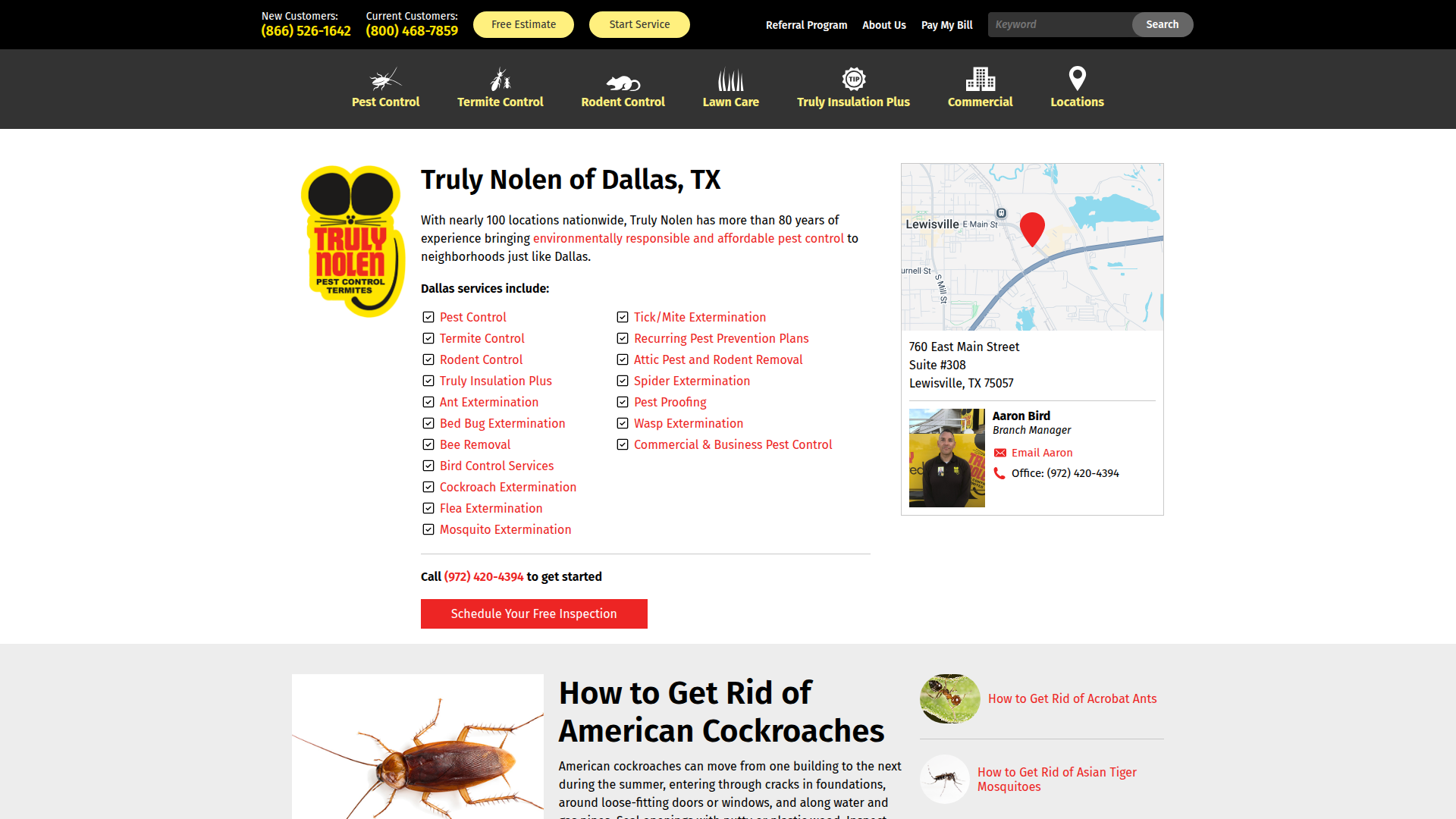The width and height of the screenshot is (1456, 819).
Task: Click the Commercial buildings icon
Action: point(980,79)
